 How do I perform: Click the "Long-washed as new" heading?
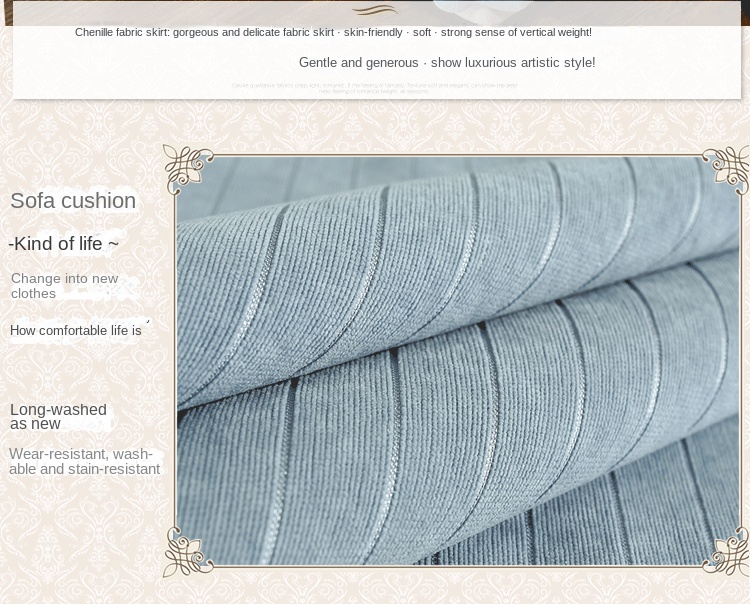point(58,417)
